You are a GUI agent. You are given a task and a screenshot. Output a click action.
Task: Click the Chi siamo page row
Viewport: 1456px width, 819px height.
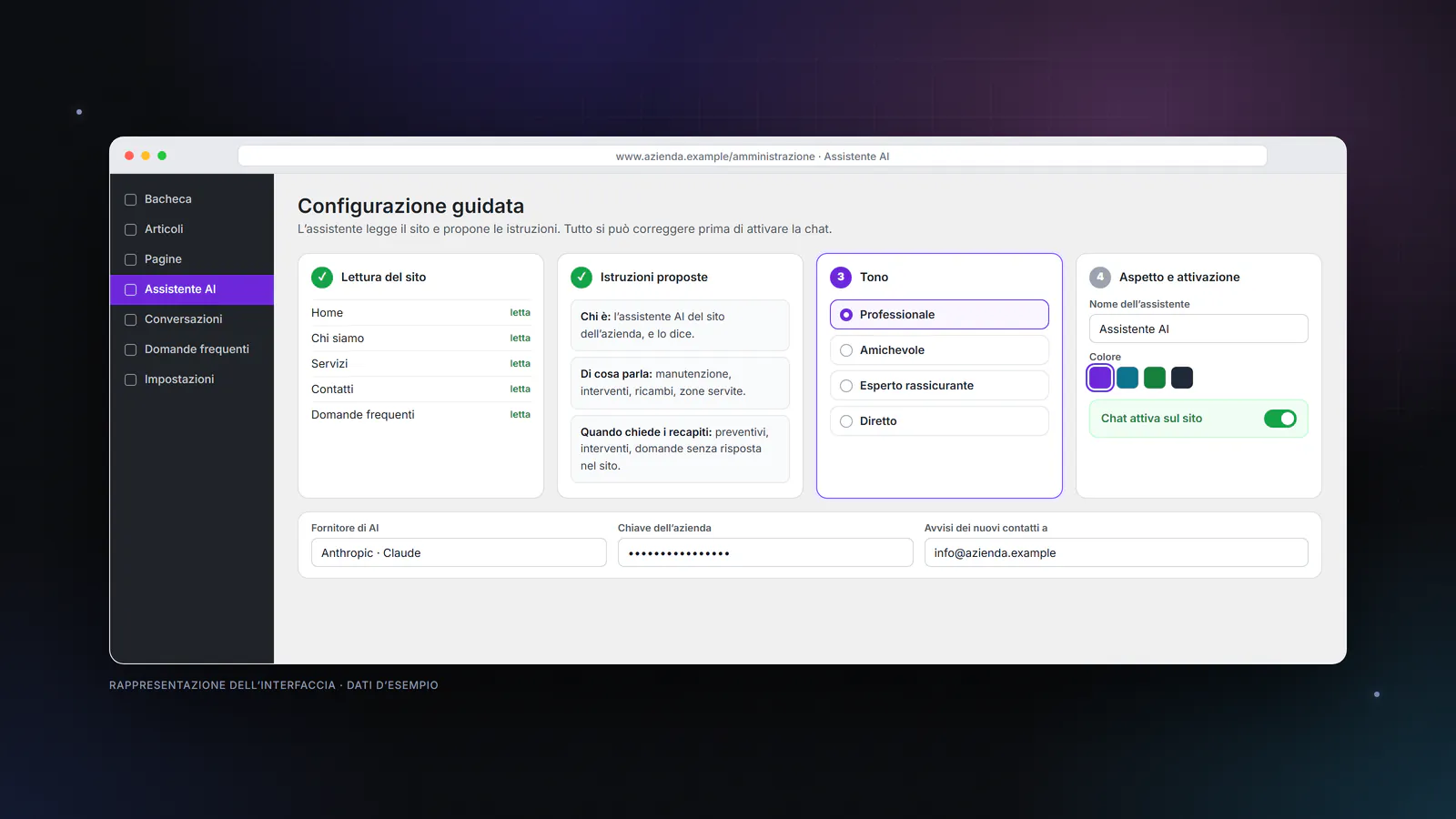coord(420,339)
